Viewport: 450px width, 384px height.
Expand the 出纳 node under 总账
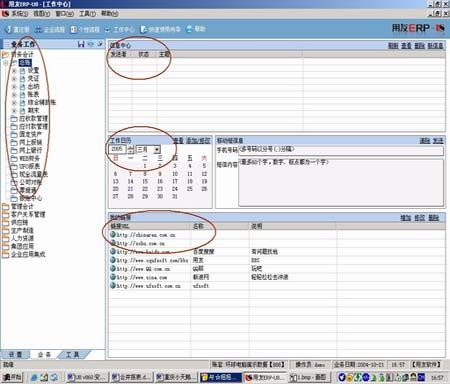click(x=14, y=87)
